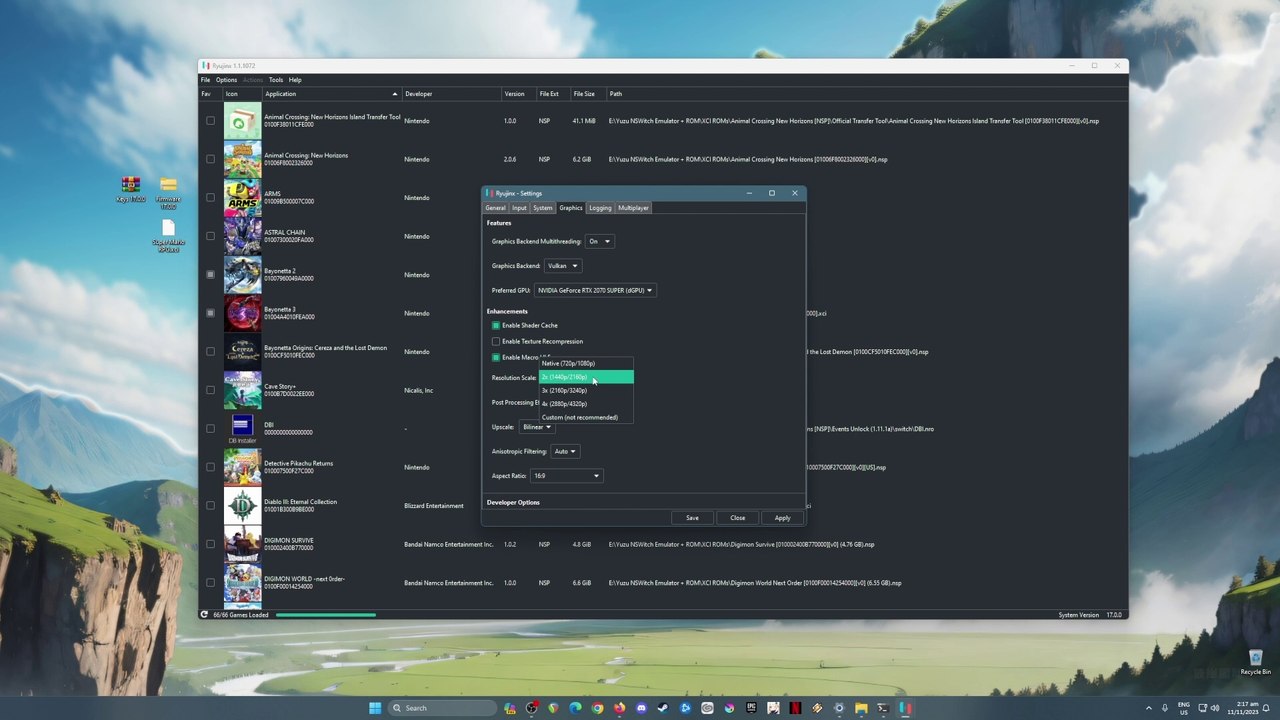This screenshot has width=1280, height=720.
Task: Switch to the Multiplayer settings tab
Action: (633, 208)
